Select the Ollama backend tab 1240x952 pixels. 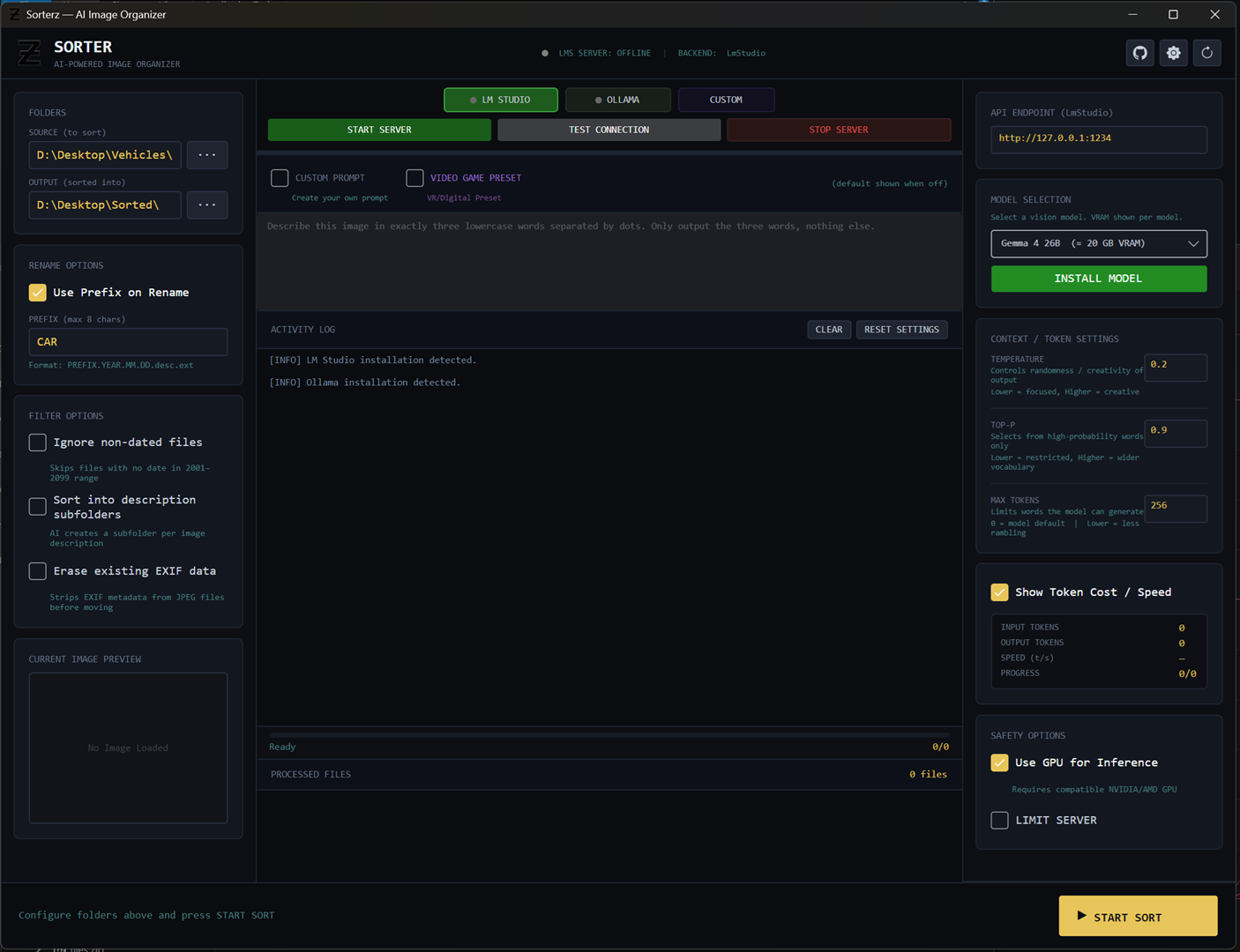click(617, 100)
